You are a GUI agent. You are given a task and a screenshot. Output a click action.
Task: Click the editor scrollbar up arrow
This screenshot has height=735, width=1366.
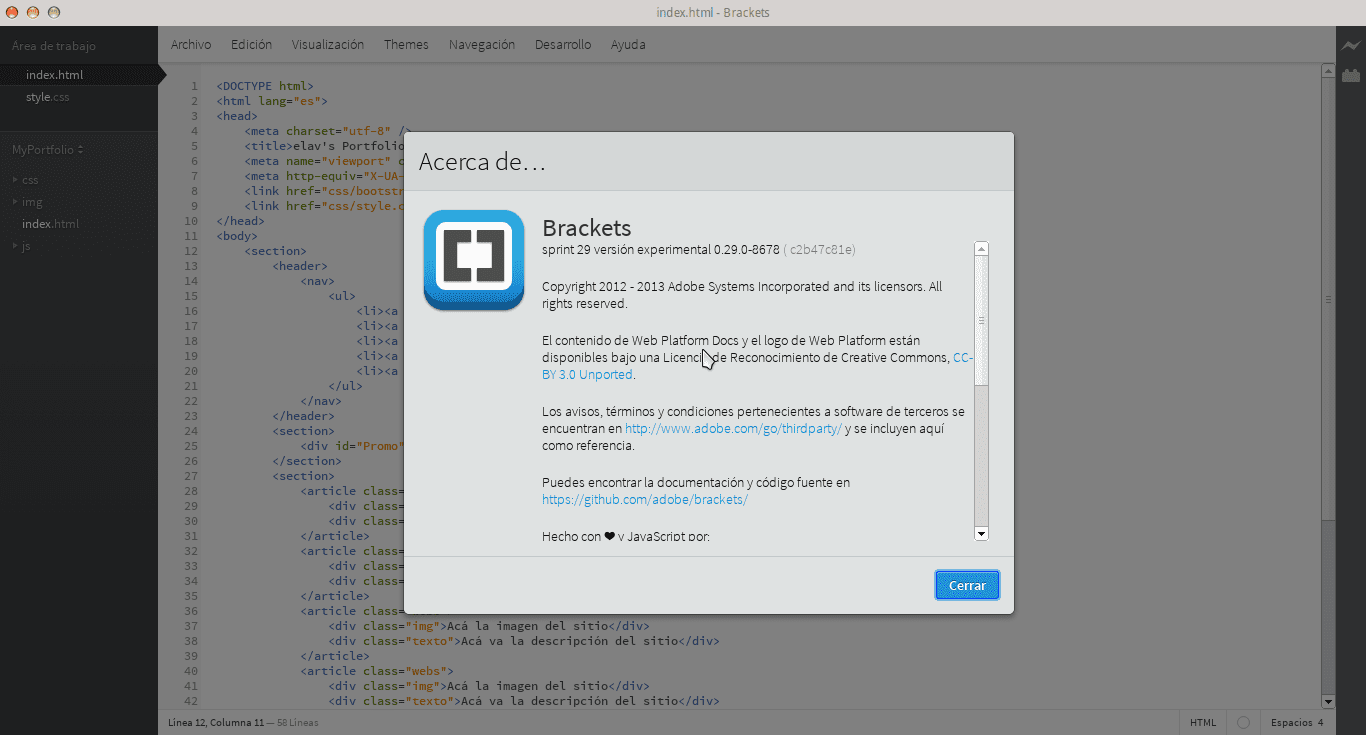1328,72
